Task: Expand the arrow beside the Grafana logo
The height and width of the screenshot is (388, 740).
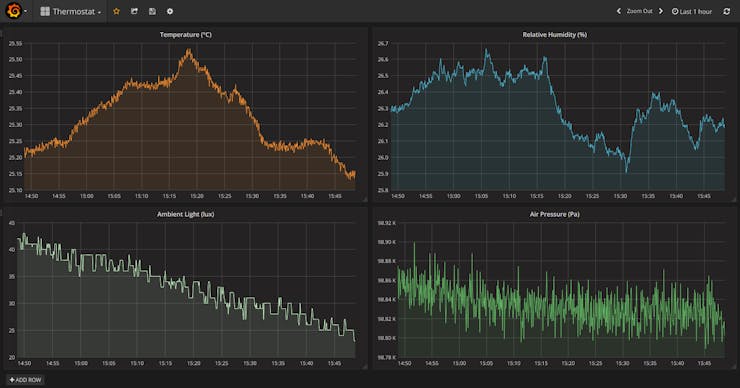Action: point(25,11)
